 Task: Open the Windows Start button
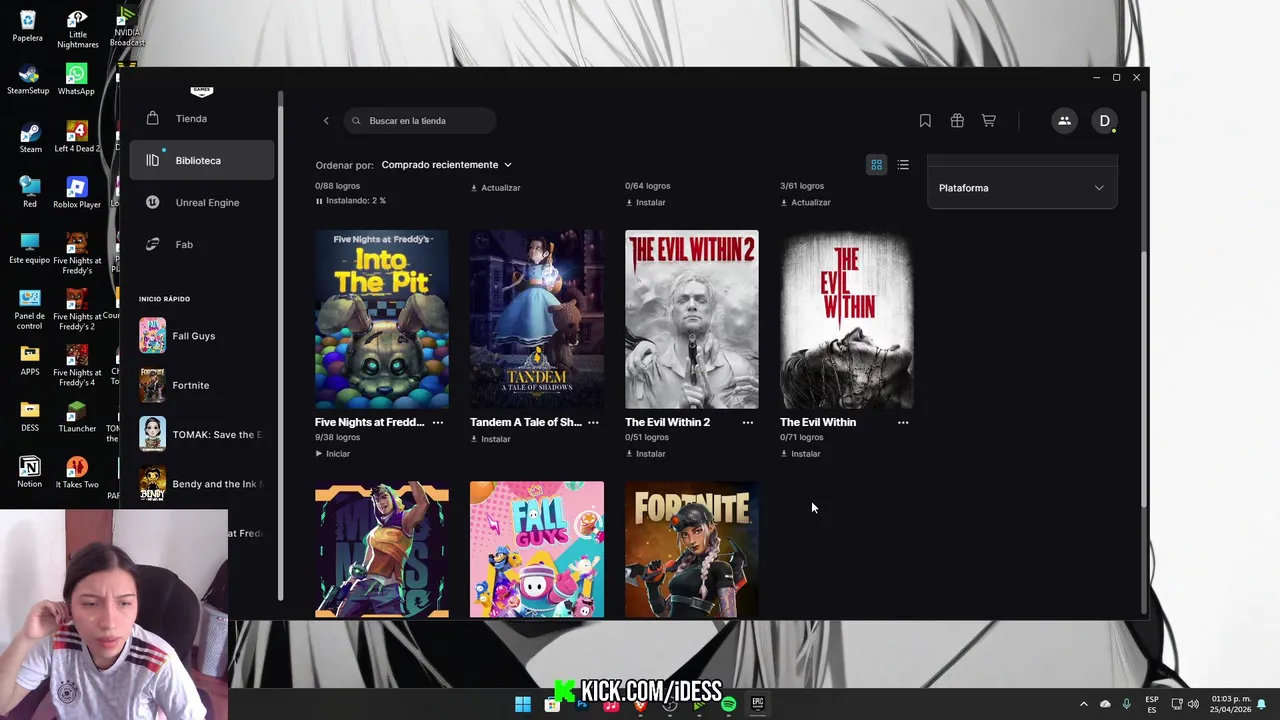(x=523, y=705)
